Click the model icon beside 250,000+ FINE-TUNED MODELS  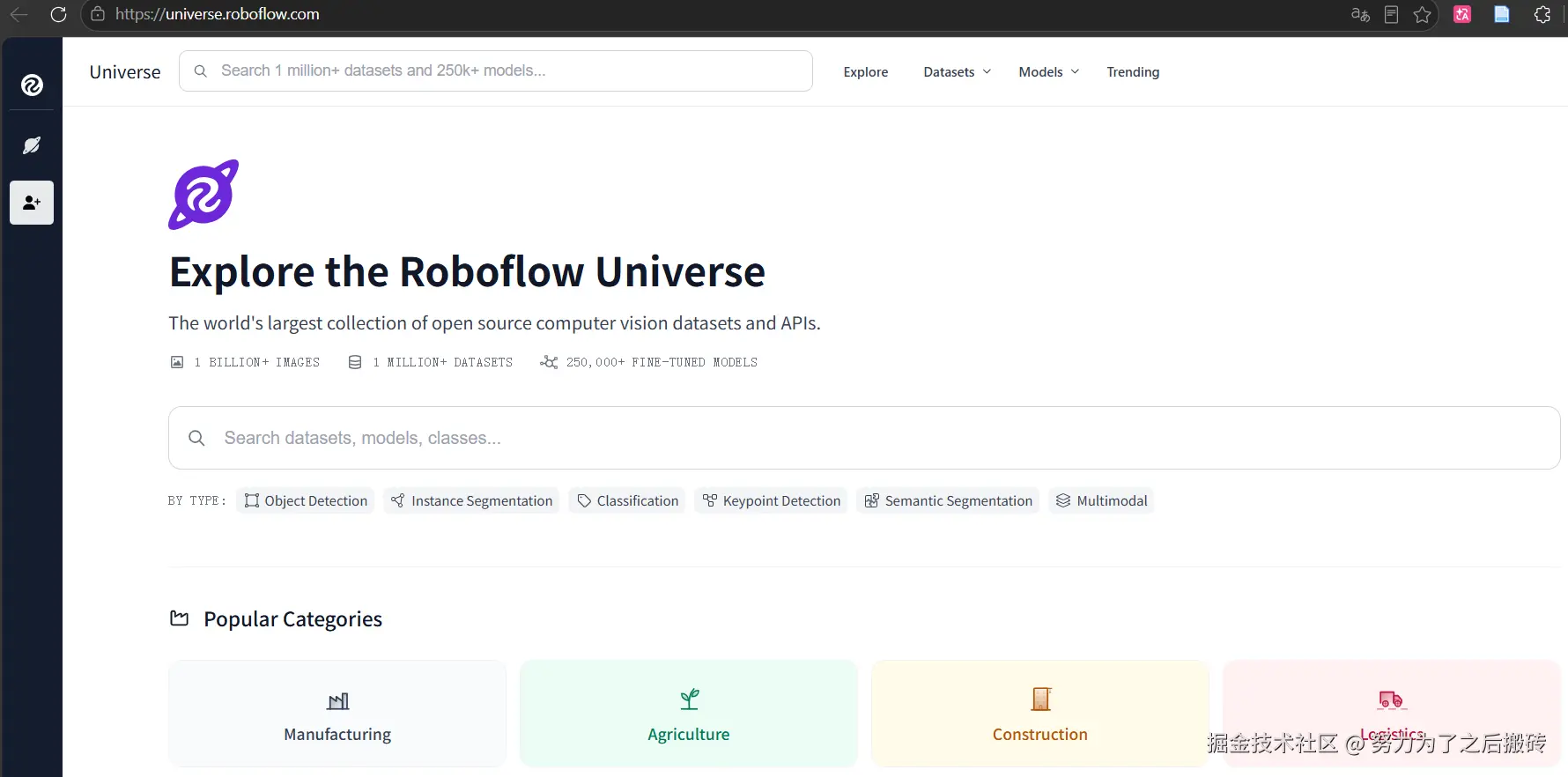(549, 362)
